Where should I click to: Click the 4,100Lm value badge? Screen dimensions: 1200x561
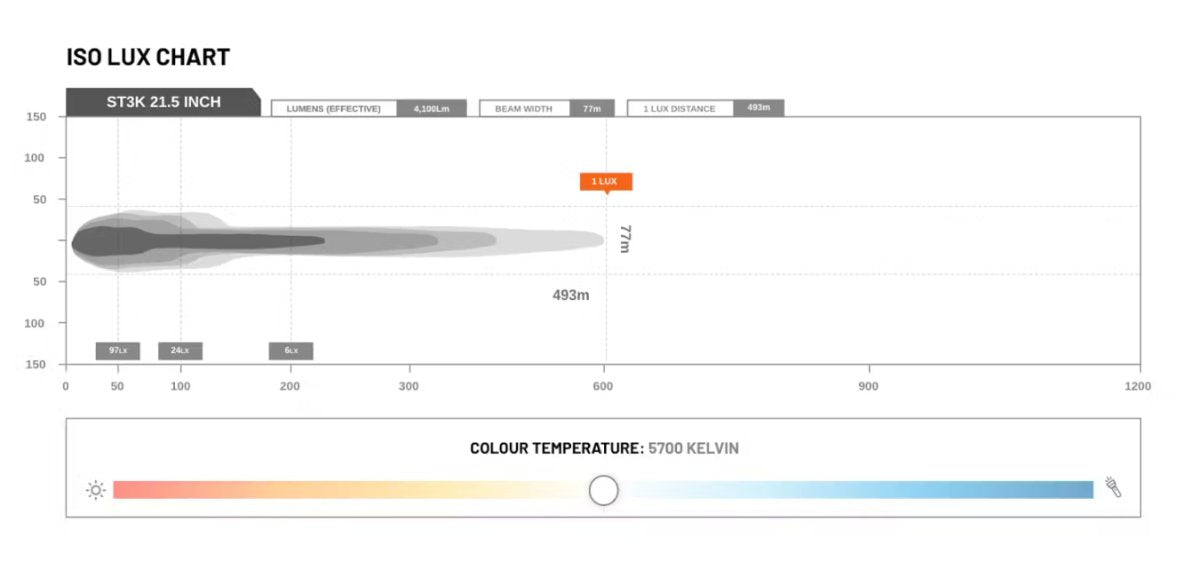432,108
